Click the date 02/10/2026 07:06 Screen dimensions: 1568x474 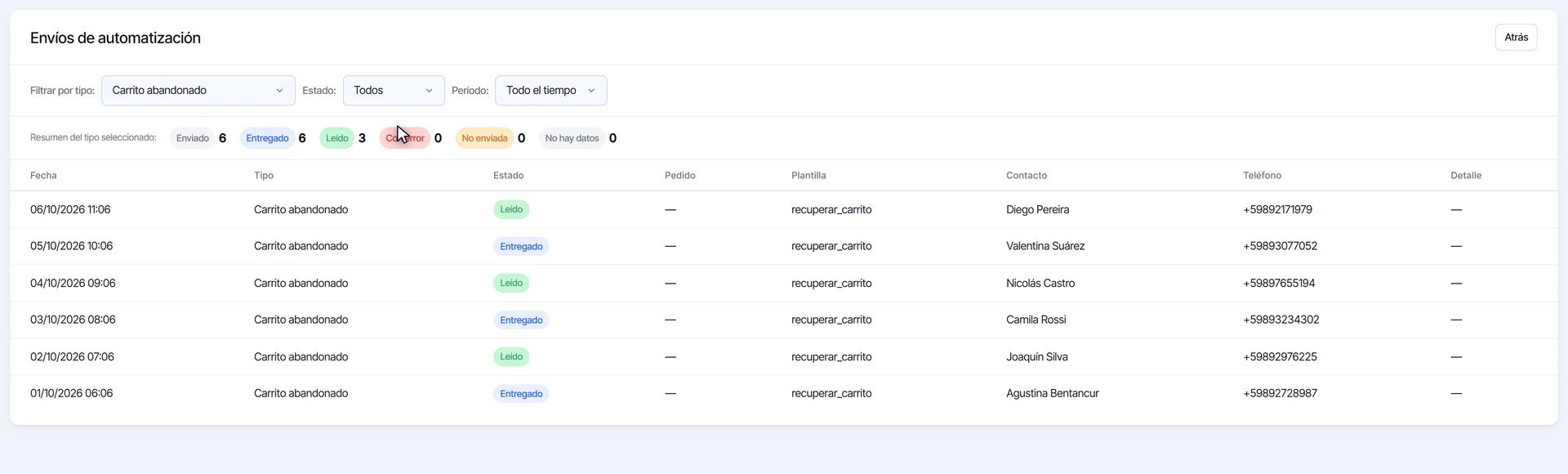(x=72, y=357)
